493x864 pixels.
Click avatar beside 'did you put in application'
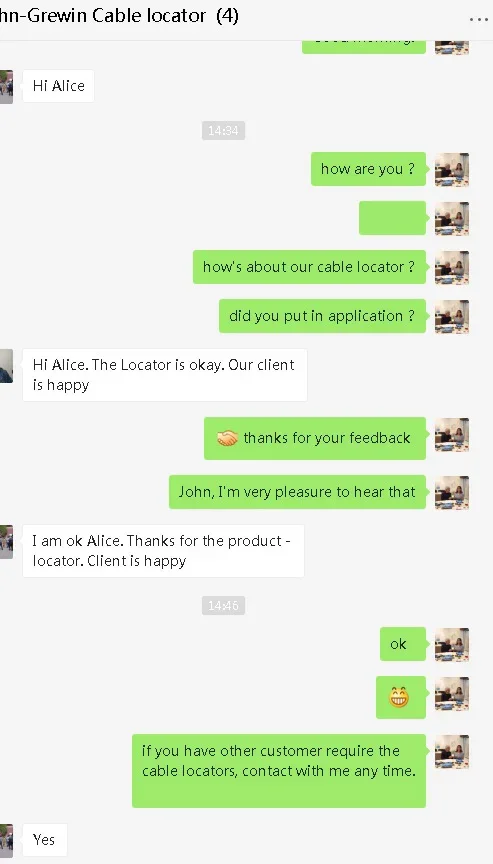452,316
